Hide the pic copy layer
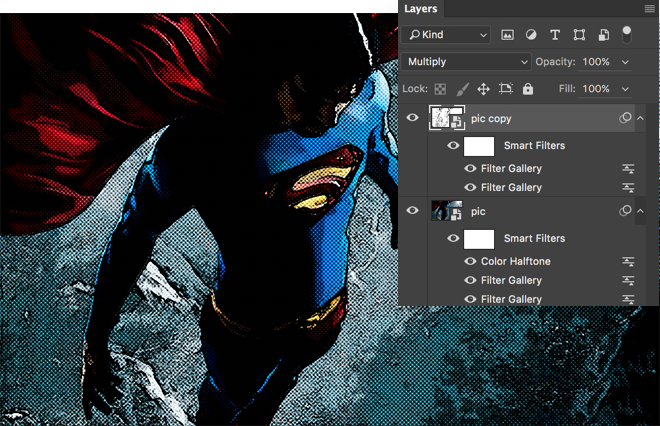Image resolution: width=660 pixels, height=426 pixels. (x=413, y=118)
